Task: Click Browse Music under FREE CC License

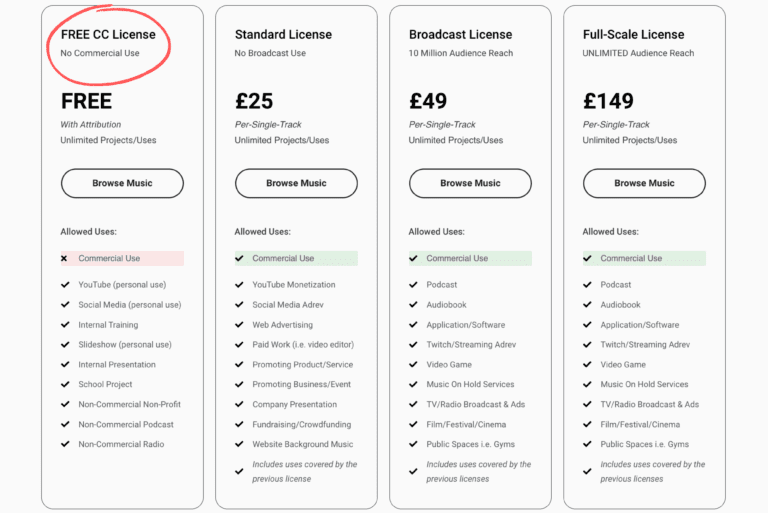Action: pyautogui.click(x=122, y=183)
